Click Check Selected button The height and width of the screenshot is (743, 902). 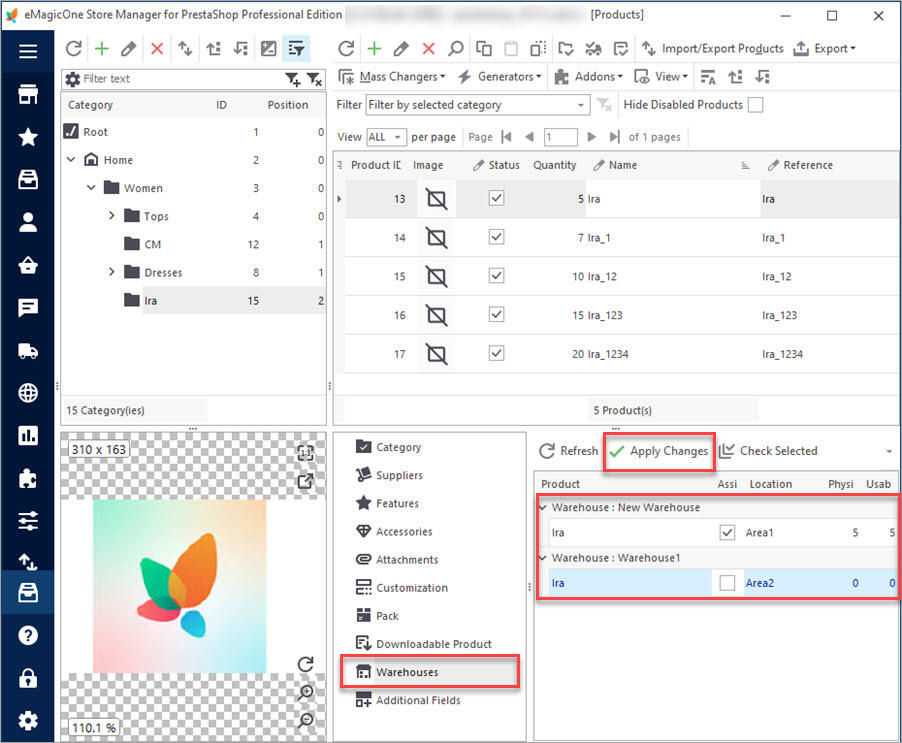[769, 451]
